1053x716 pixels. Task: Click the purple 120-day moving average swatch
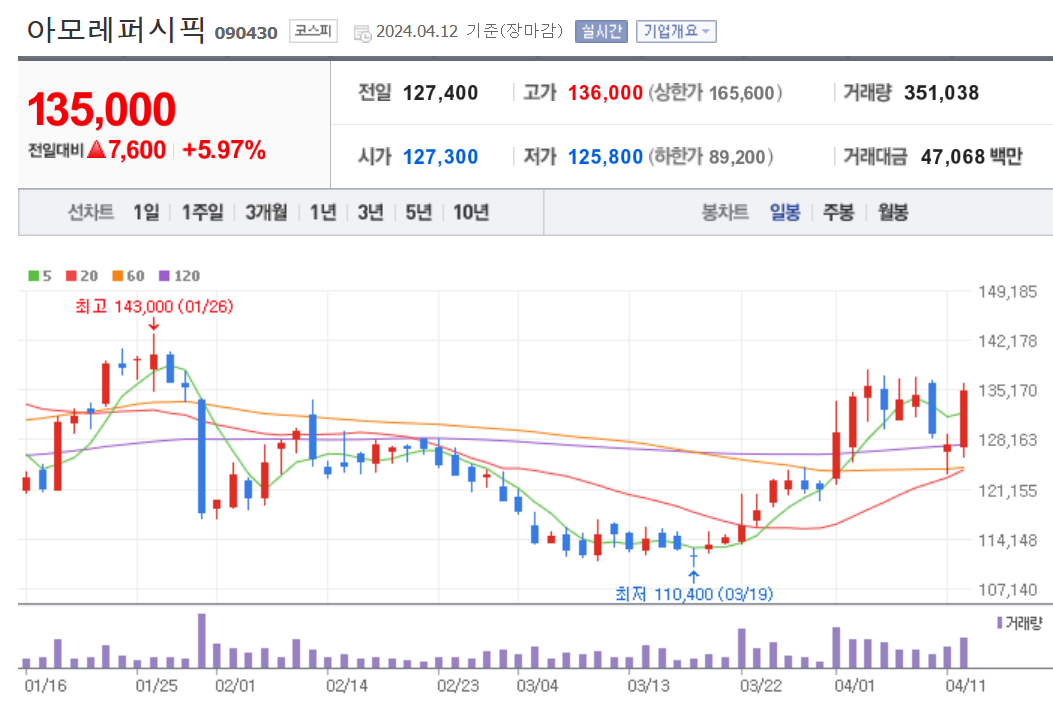(164, 275)
